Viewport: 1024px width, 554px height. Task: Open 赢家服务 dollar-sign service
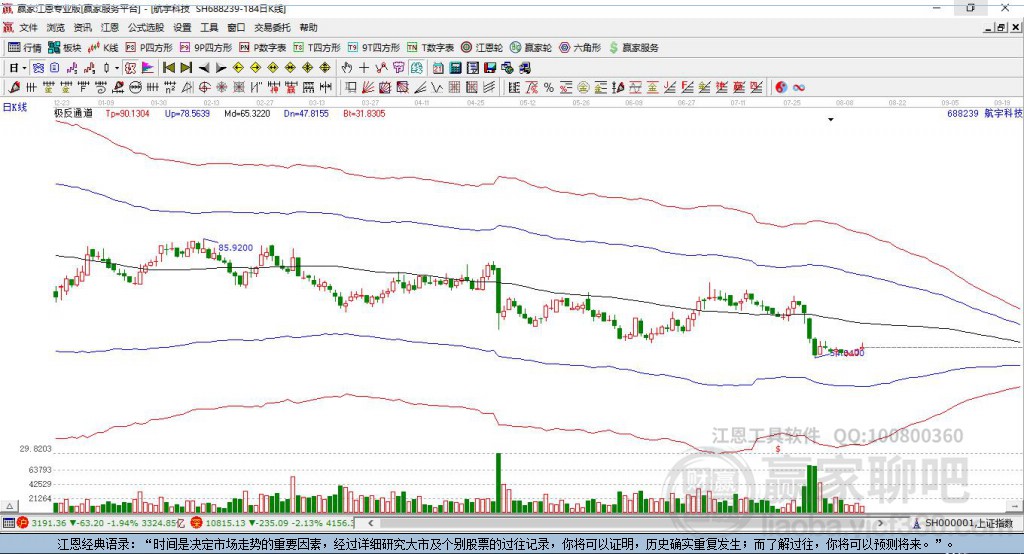point(633,48)
